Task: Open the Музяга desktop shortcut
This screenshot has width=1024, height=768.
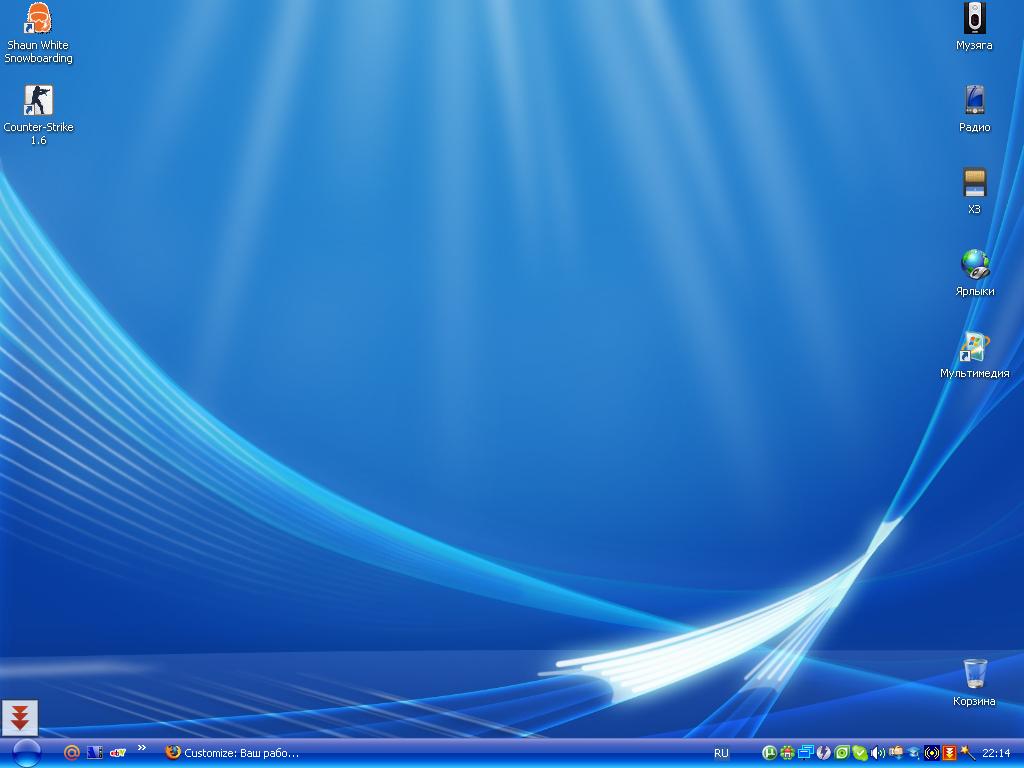Action: (974, 19)
